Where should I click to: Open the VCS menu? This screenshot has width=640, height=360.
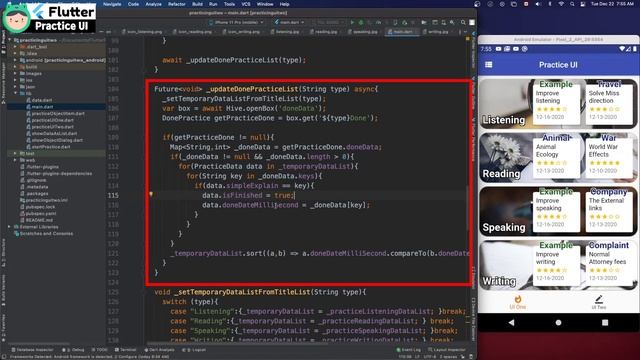coord(246,4)
